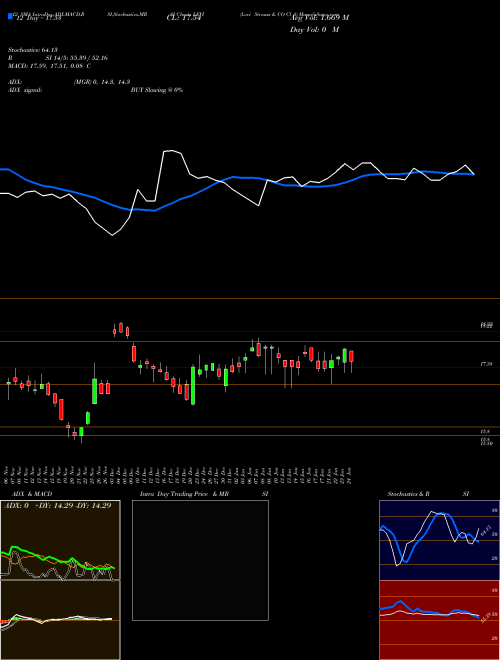Open the empty Intra Day Trading Price panel

click(200, 560)
